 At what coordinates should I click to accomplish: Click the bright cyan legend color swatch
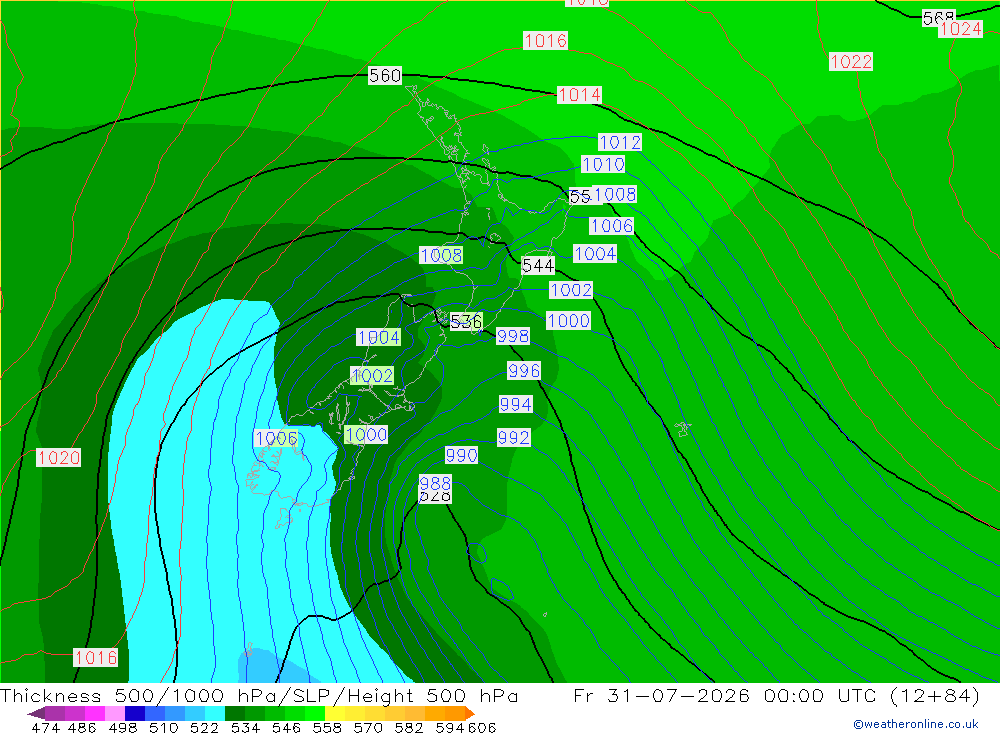point(215,713)
